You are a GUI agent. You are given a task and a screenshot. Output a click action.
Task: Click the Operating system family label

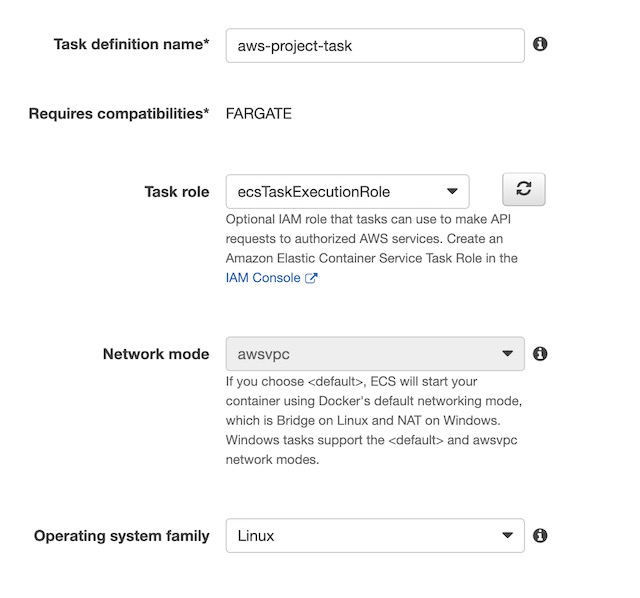(x=122, y=536)
